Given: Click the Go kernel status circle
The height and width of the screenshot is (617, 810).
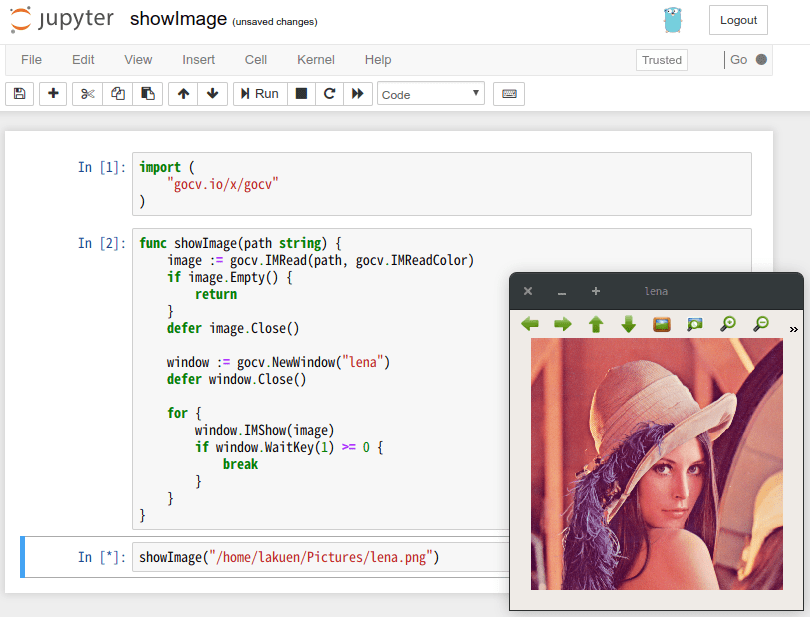Looking at the screenshot, I should (x=761, y=59).
